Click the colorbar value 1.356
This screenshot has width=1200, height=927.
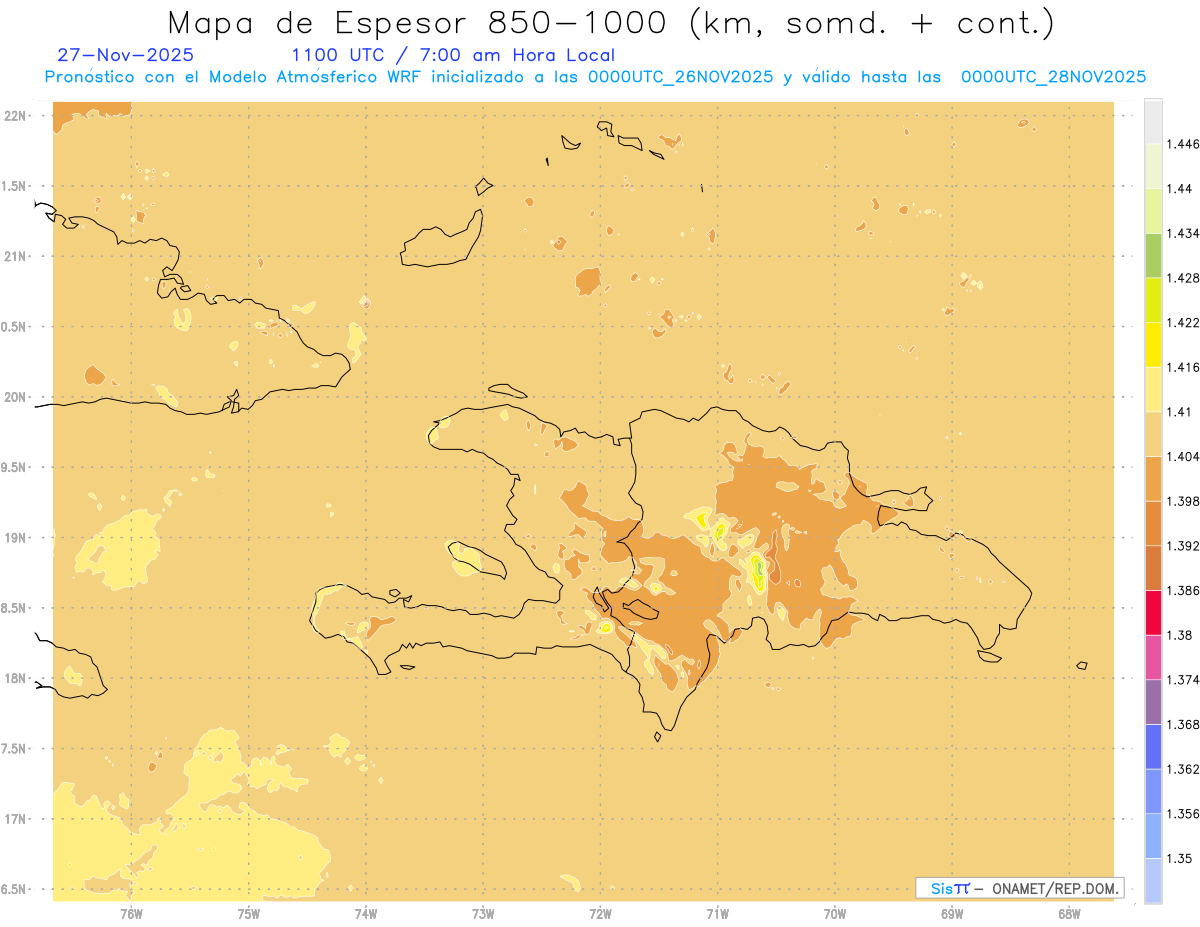tap(1181, 814)
